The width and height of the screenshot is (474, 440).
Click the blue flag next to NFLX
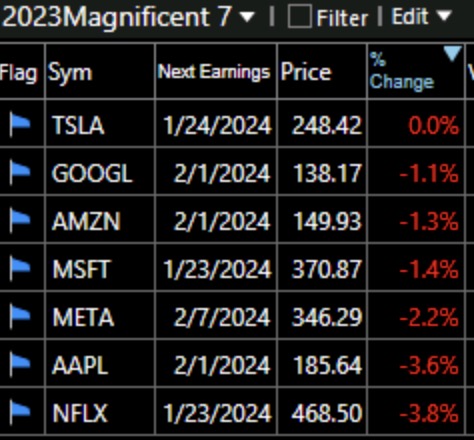pos(20,412)
